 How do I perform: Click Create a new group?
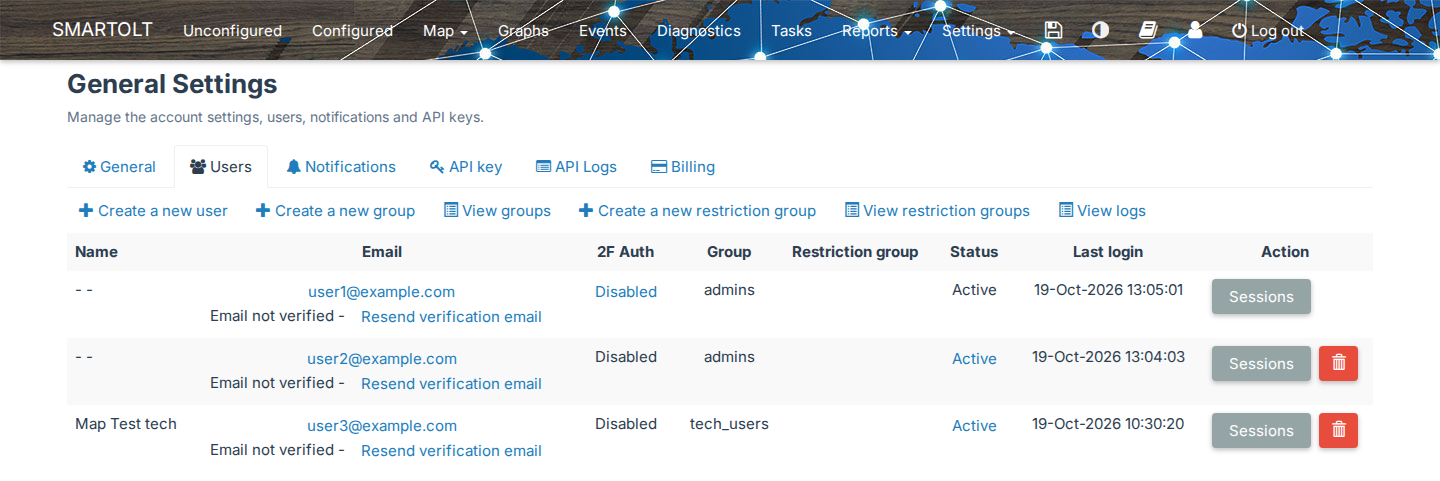335,211
